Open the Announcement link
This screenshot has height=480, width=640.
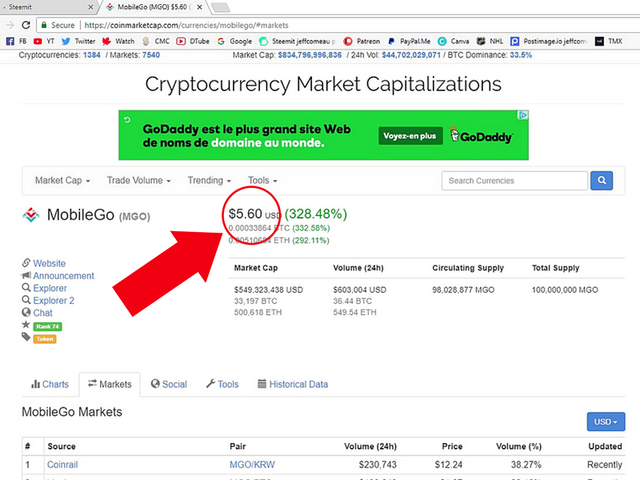click(63, 276)
